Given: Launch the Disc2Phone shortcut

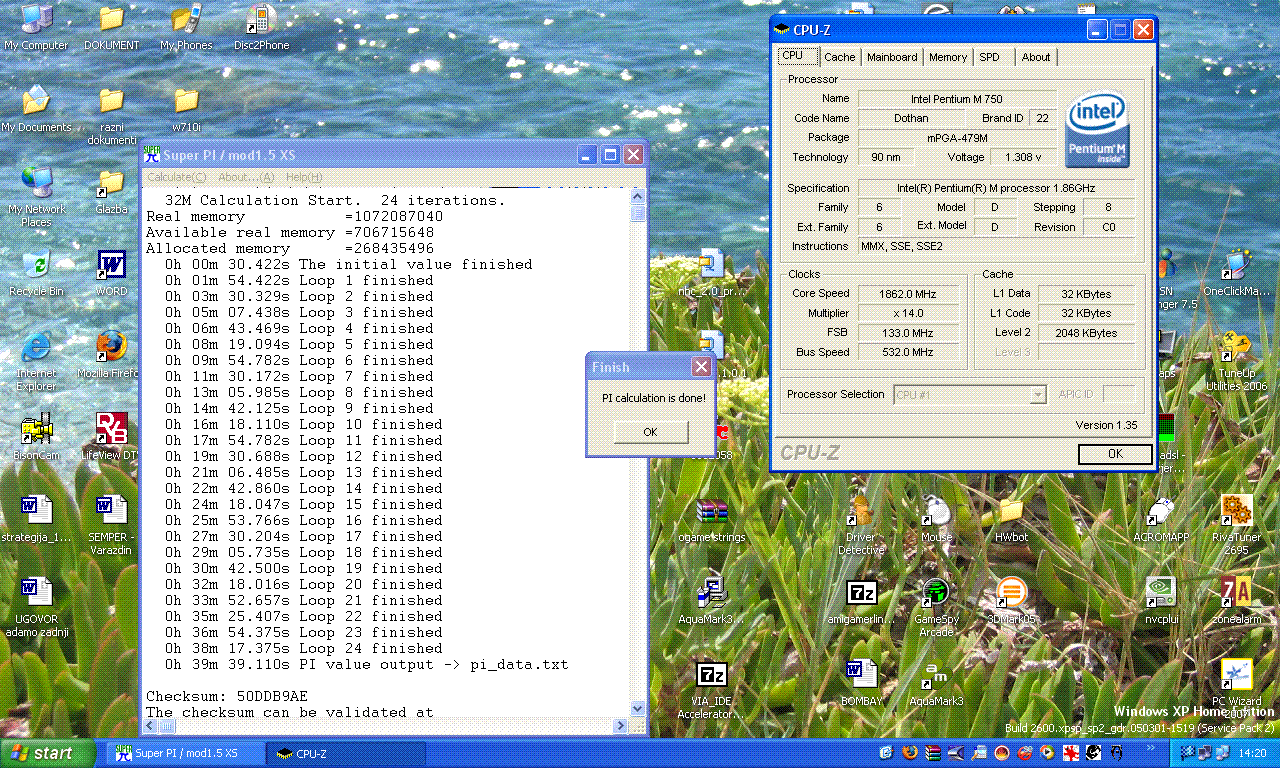Looking at the screenshot, I should 261,26.
